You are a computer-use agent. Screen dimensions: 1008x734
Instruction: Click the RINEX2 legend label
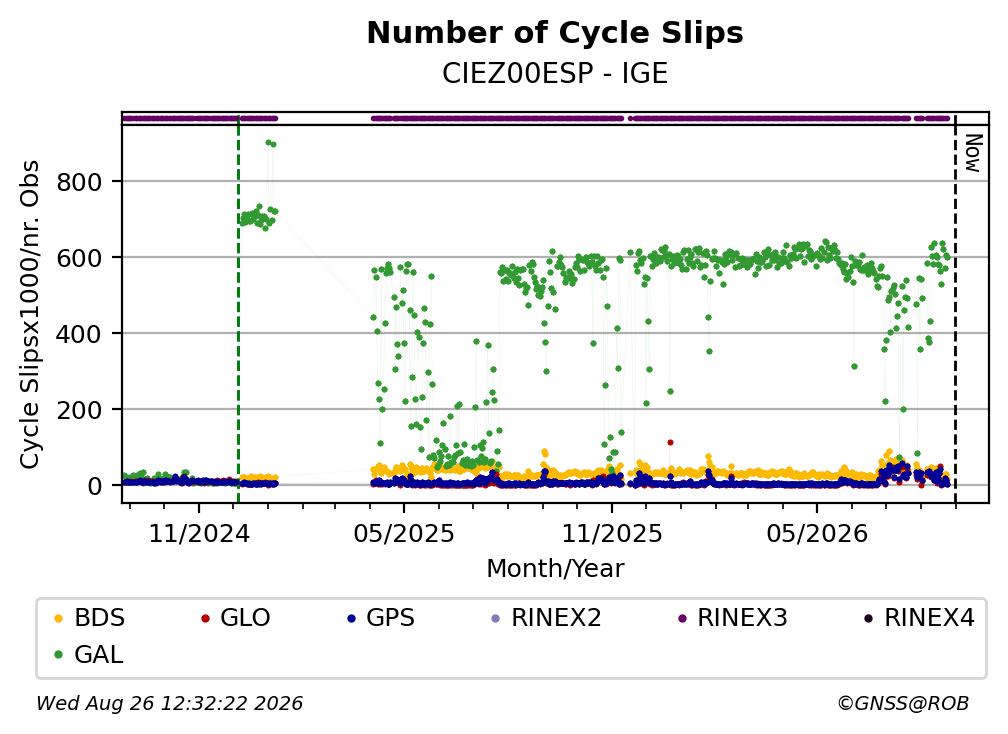point(556,618)
